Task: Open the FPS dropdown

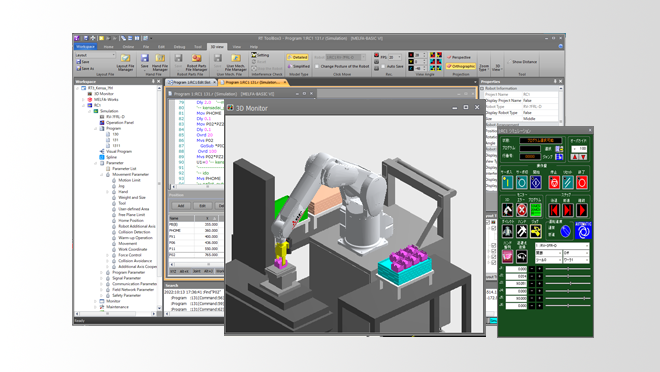Action: (394, 57)
